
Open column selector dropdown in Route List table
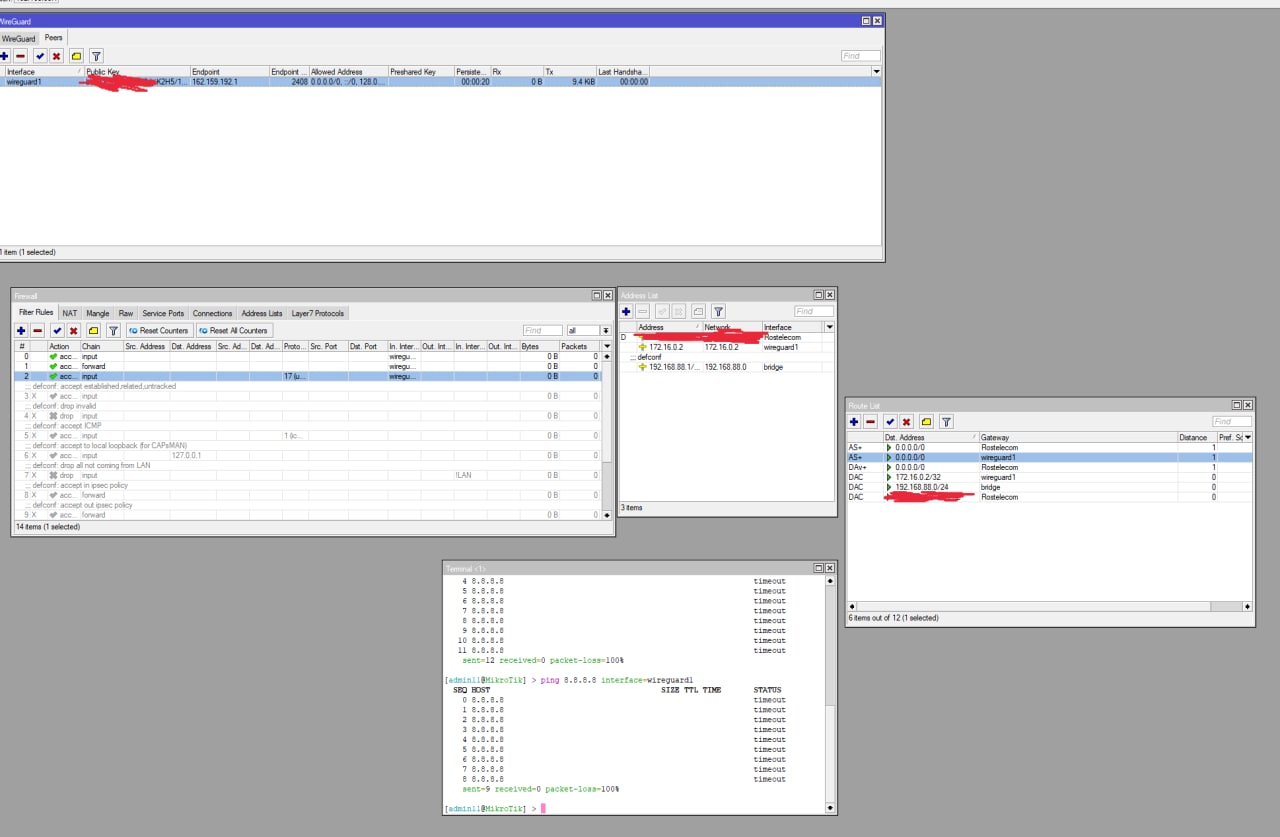pyautogui.click(x=1247, y=437)
